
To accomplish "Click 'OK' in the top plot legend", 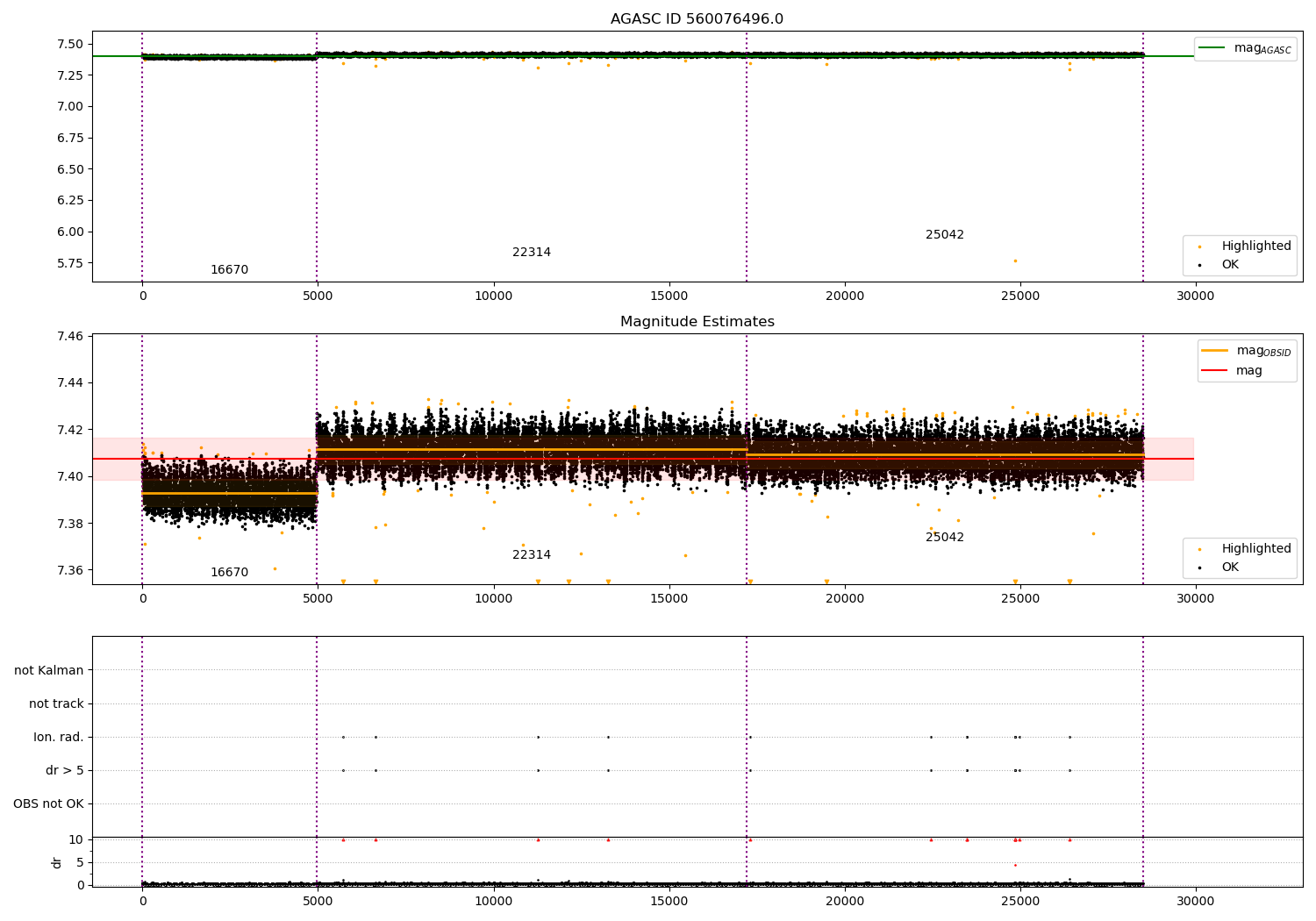I will coord(1218,264).
